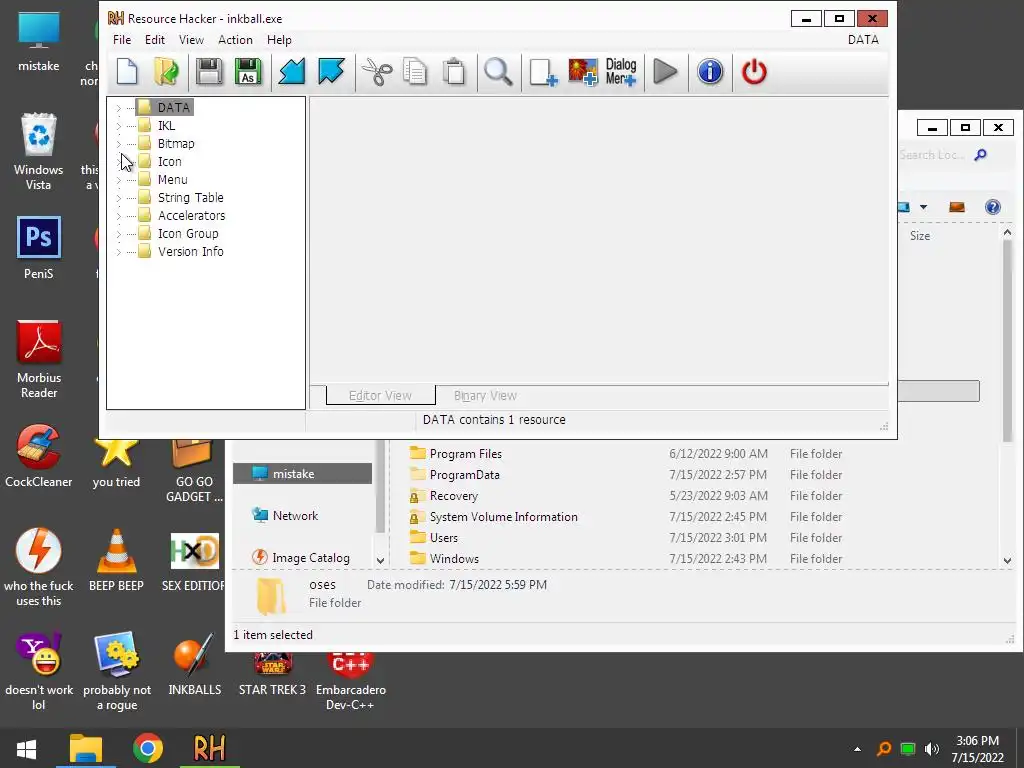Click the Add image resource icon
The image size is (1024, 768).
583,71
